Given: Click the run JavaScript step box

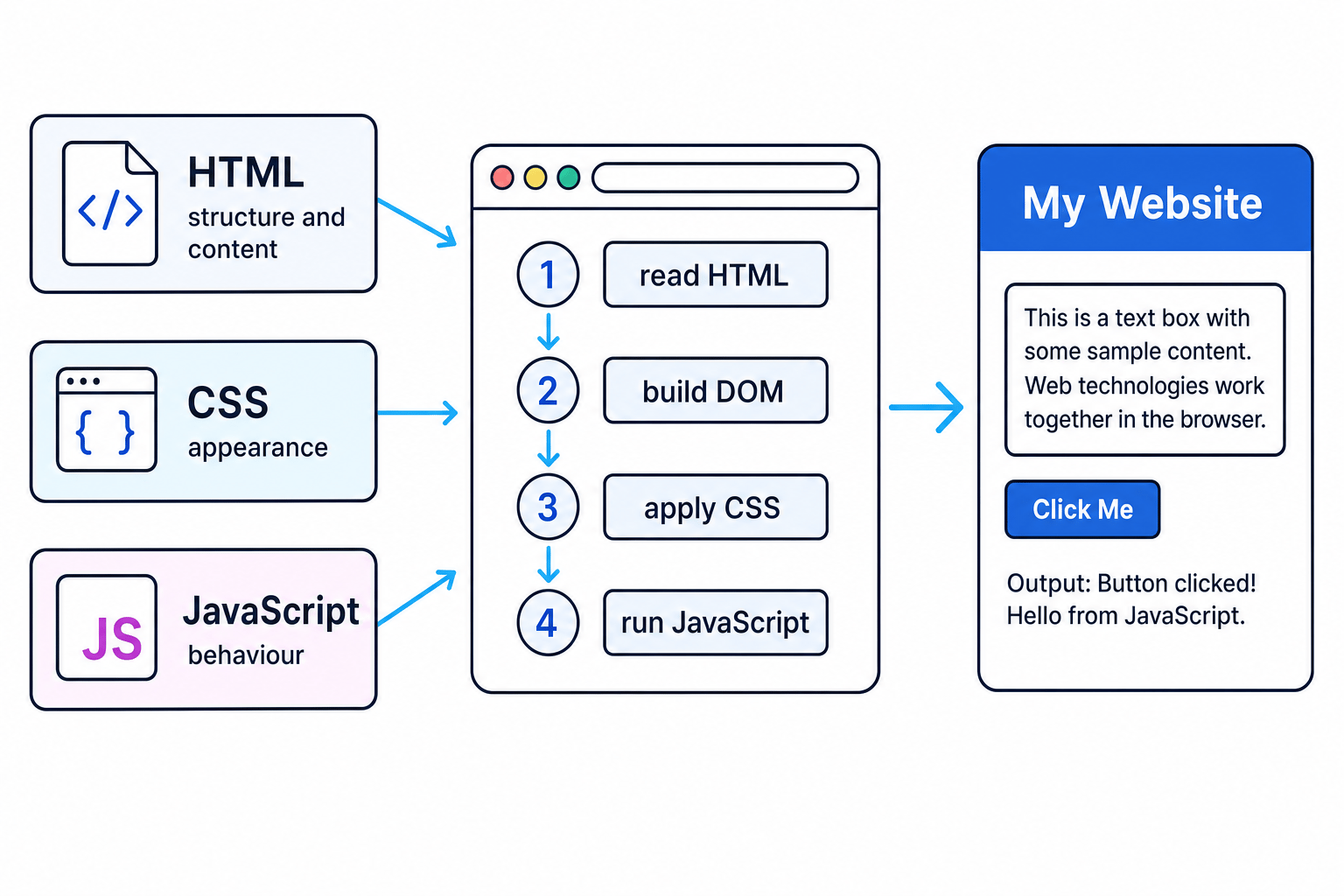Looking at the screenshot, I should 716,622.
